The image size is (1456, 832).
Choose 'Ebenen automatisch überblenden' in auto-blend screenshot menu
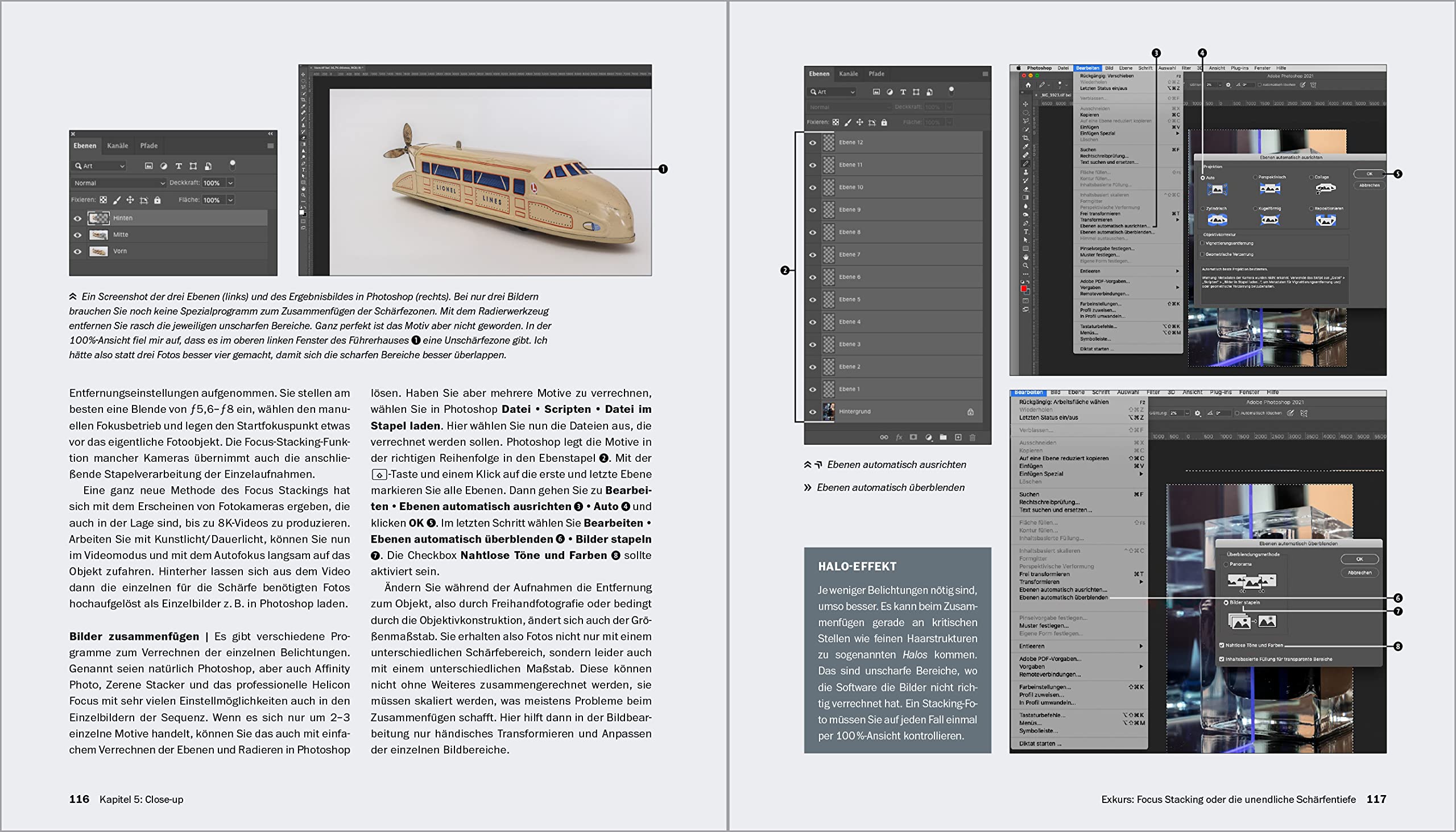tap(1064, 598)
